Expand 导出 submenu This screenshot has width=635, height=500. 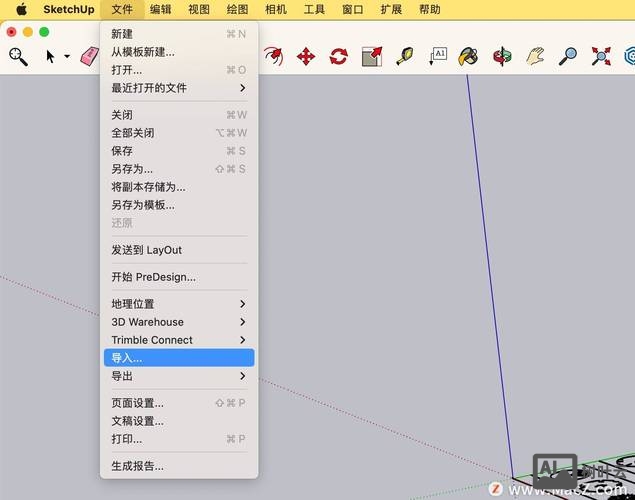(179, 376)
